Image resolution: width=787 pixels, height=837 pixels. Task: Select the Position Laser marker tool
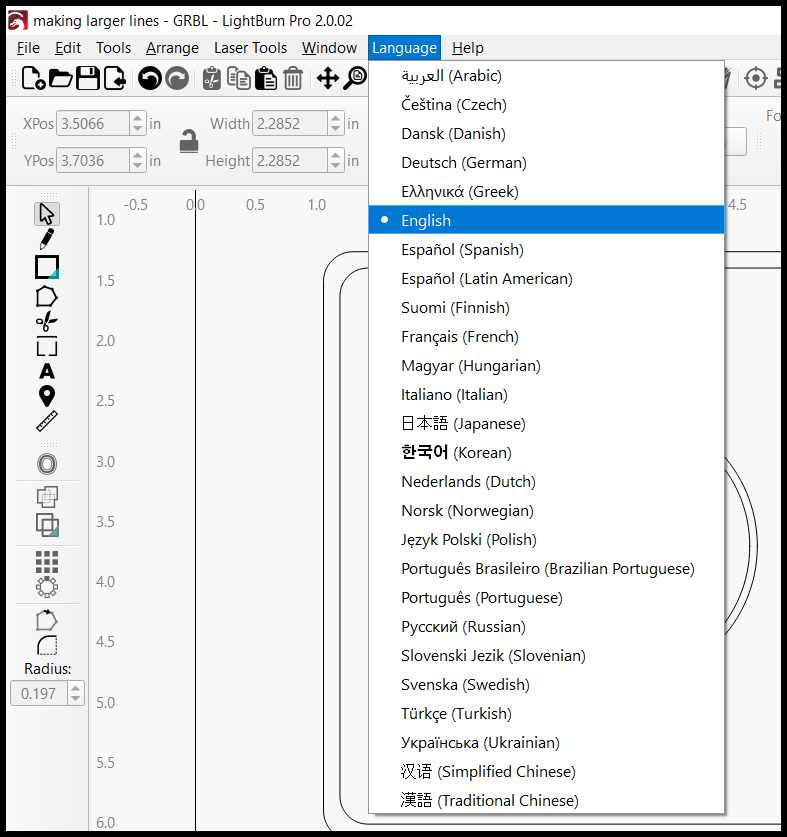(x=47, y=396)
